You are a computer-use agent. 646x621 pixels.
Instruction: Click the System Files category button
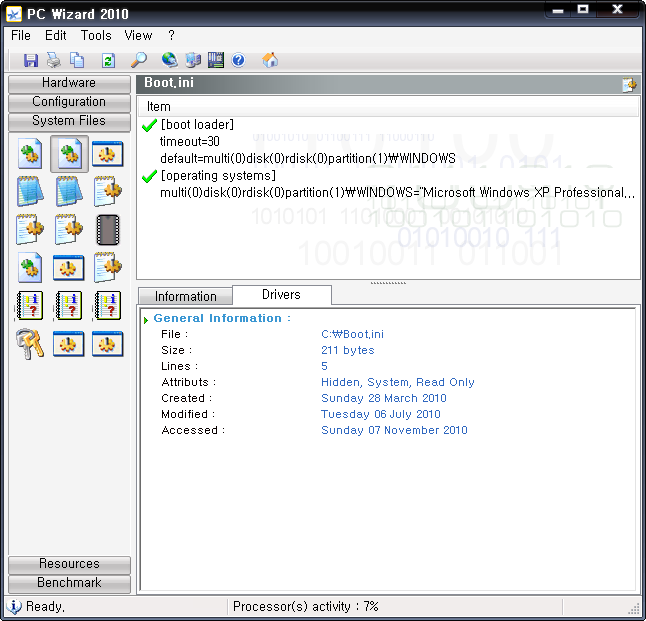[69, 121]
